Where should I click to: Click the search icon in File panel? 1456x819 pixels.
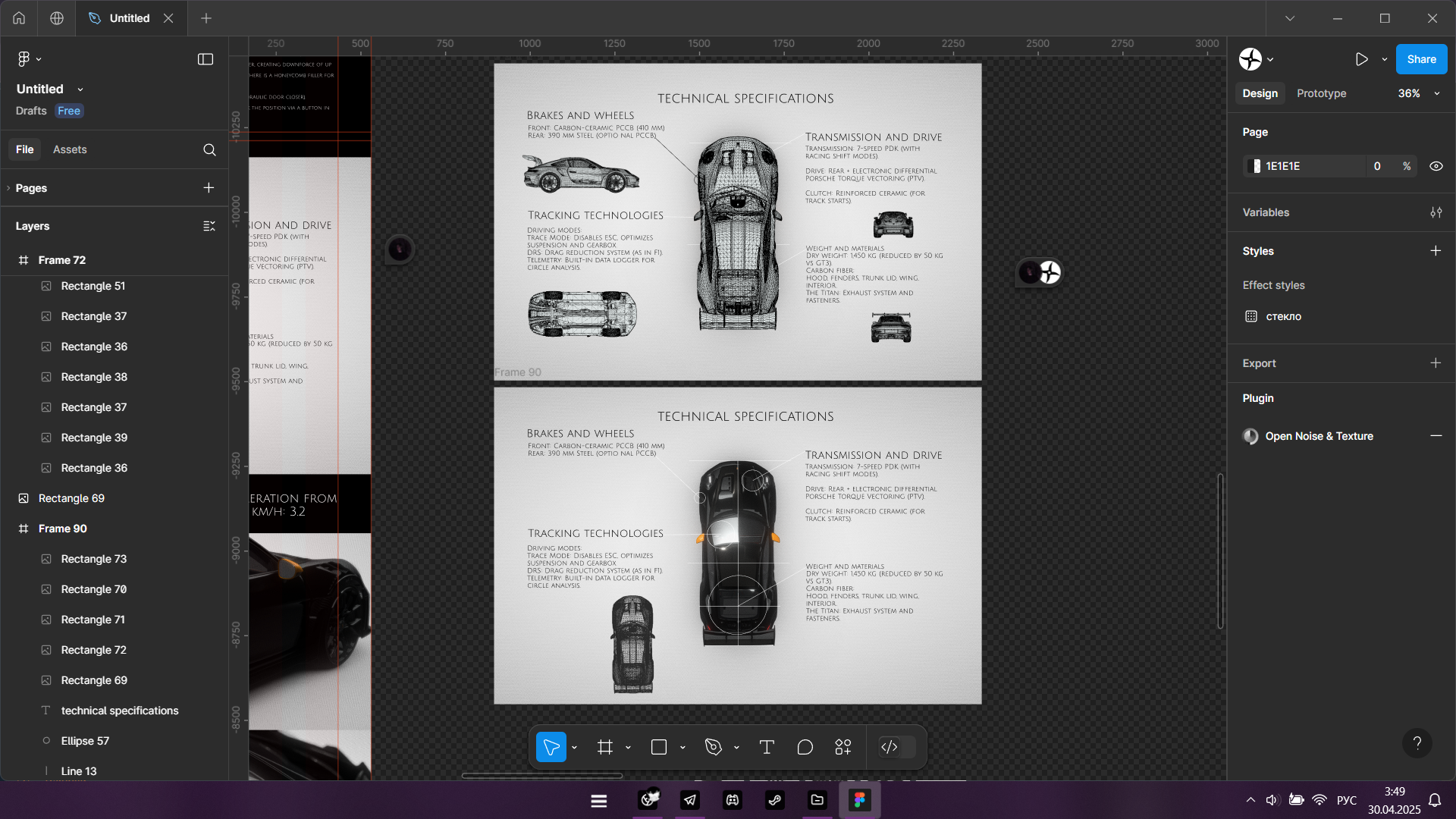[x=209, y=150]
